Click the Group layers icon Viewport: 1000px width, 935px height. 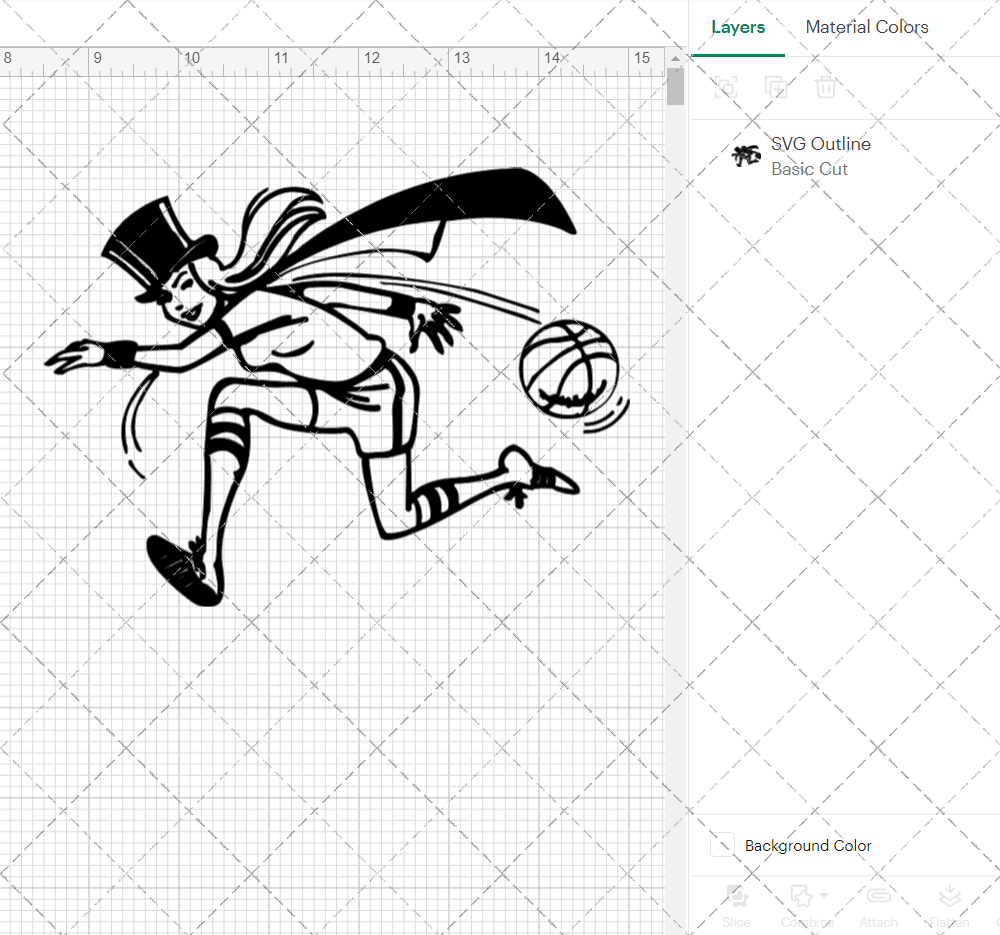coord(726,87)
